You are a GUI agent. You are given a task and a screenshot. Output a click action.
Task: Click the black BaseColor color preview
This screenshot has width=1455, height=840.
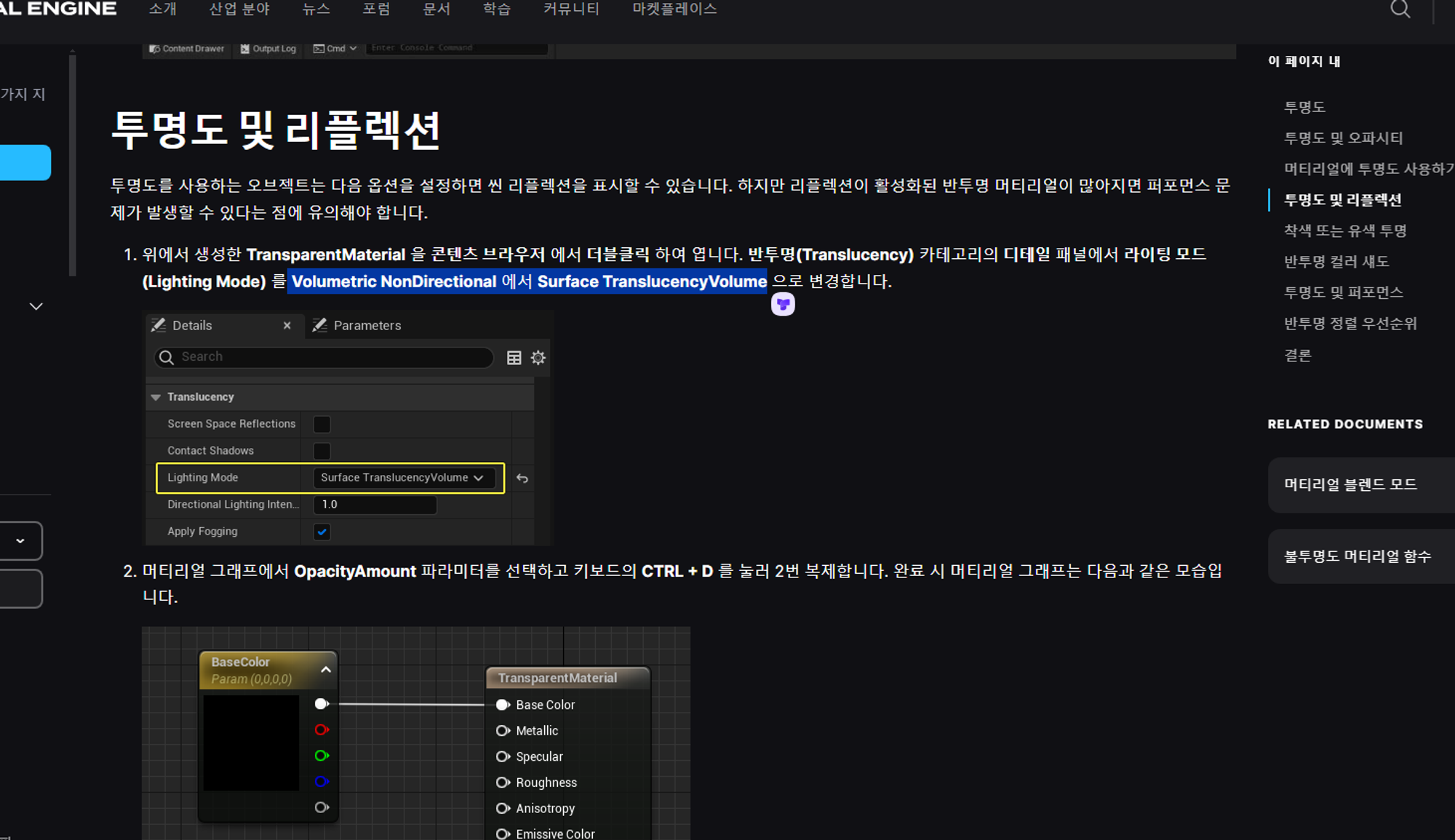(251, 743)
